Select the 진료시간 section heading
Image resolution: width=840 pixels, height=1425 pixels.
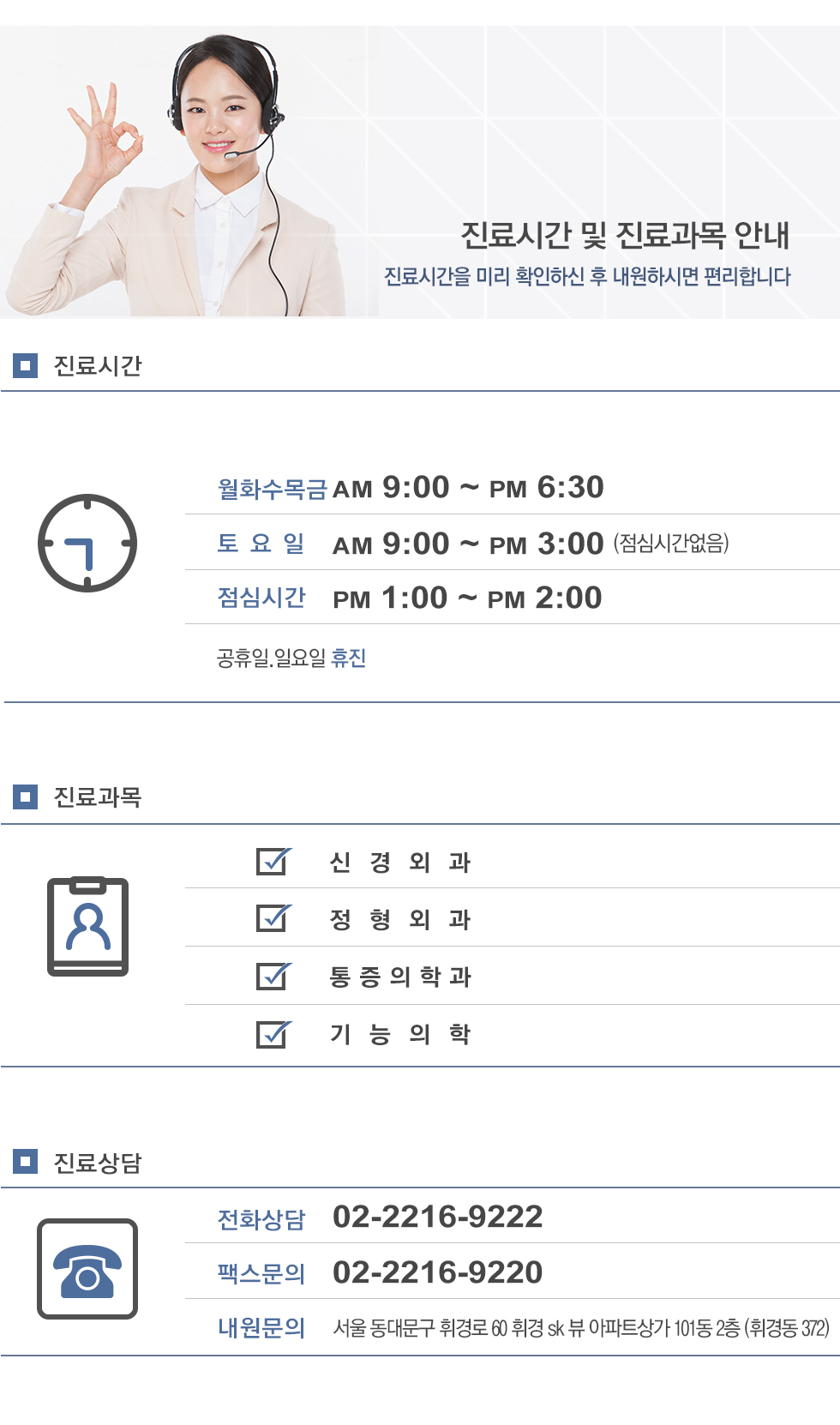(x=98, y=366)
